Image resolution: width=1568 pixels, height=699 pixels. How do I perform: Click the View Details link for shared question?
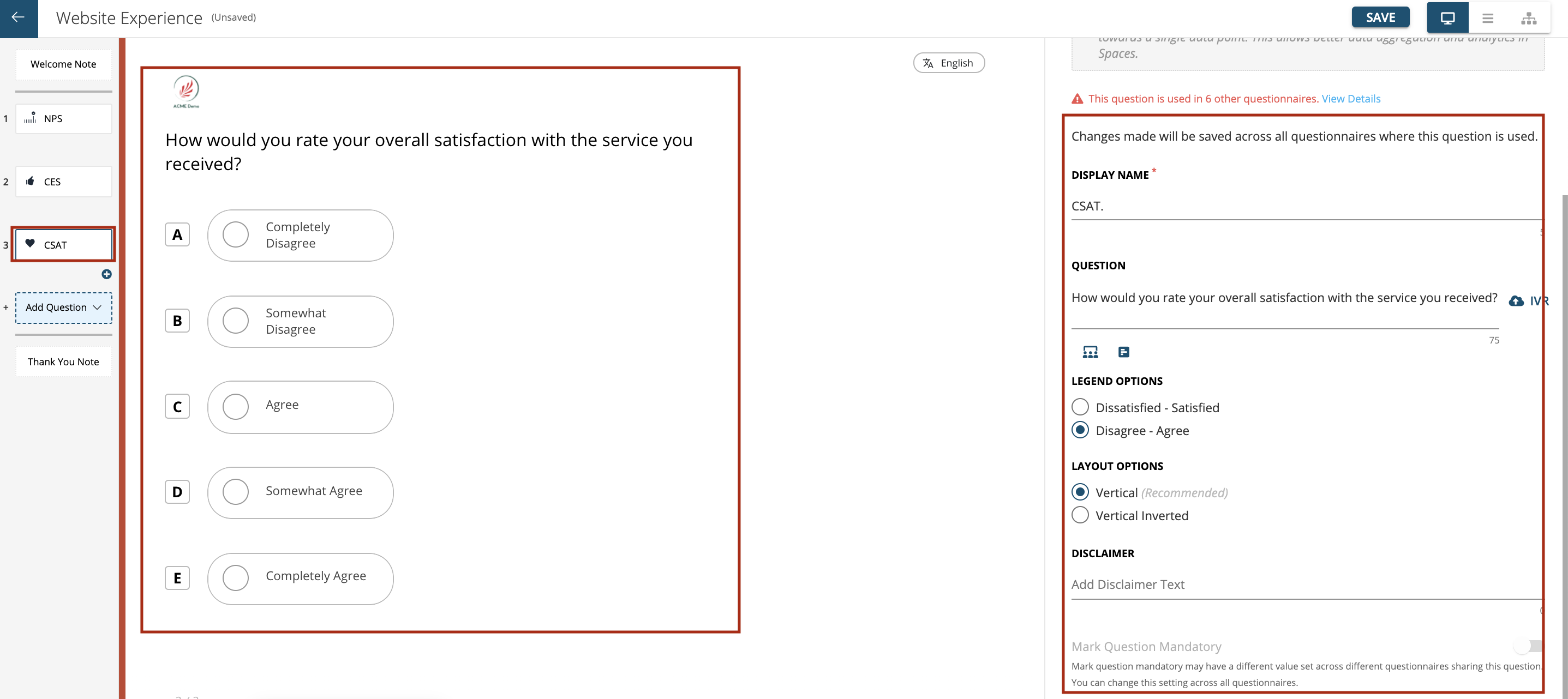pos(1351,98)
